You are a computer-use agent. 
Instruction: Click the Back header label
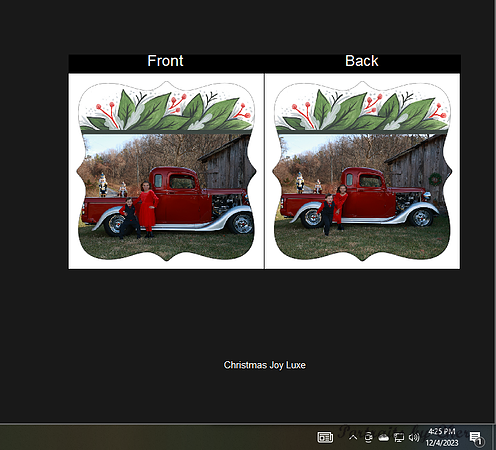(362, 61)
